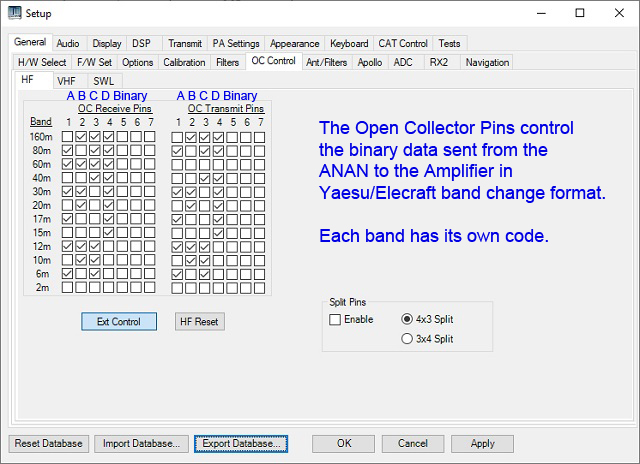Toggle 80m transmit pin 1 checkbox
The height and width of the screenshot is (464, 640).
(x=177, y=151)
